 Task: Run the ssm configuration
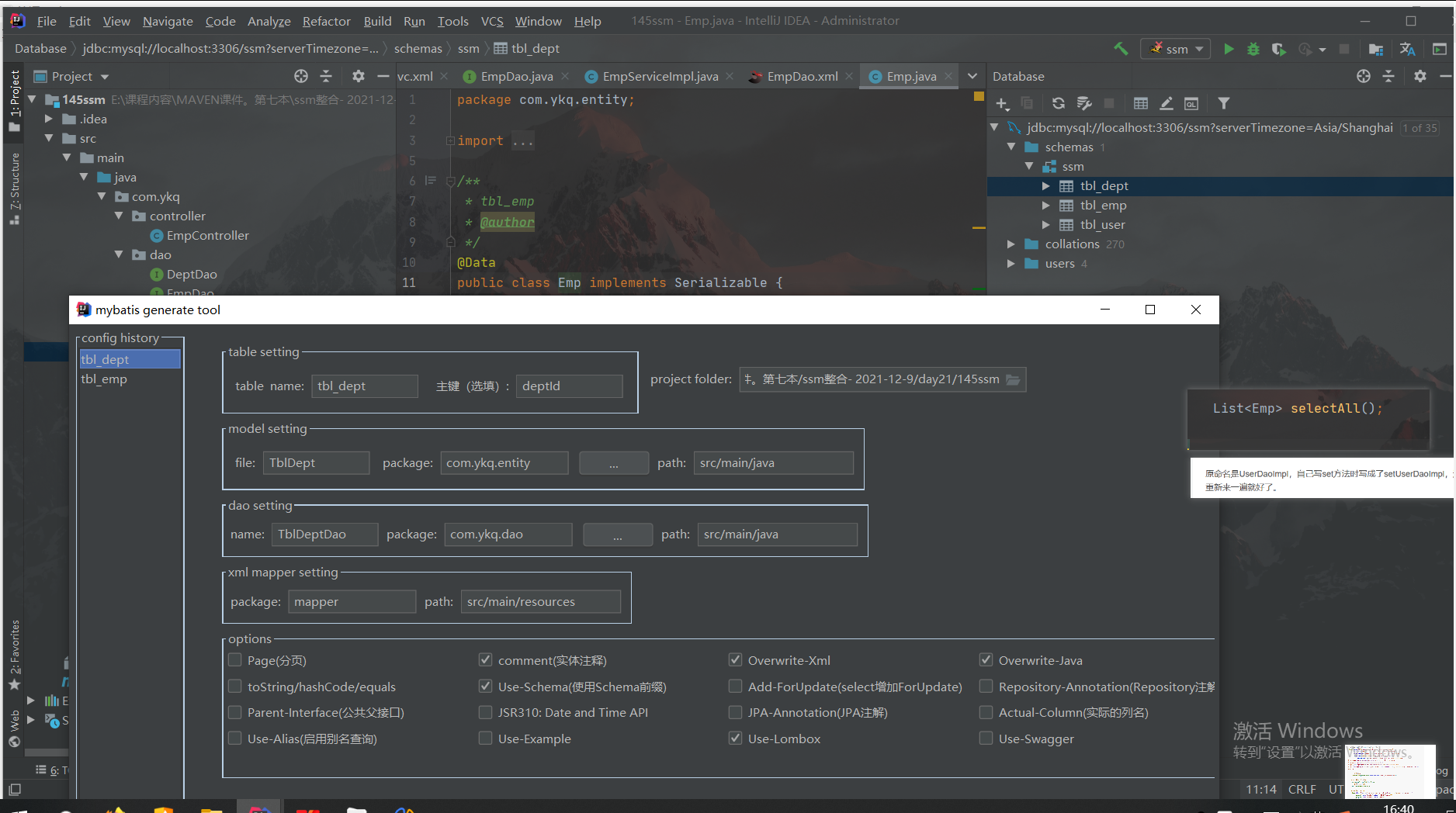(x=1229, y=49)
